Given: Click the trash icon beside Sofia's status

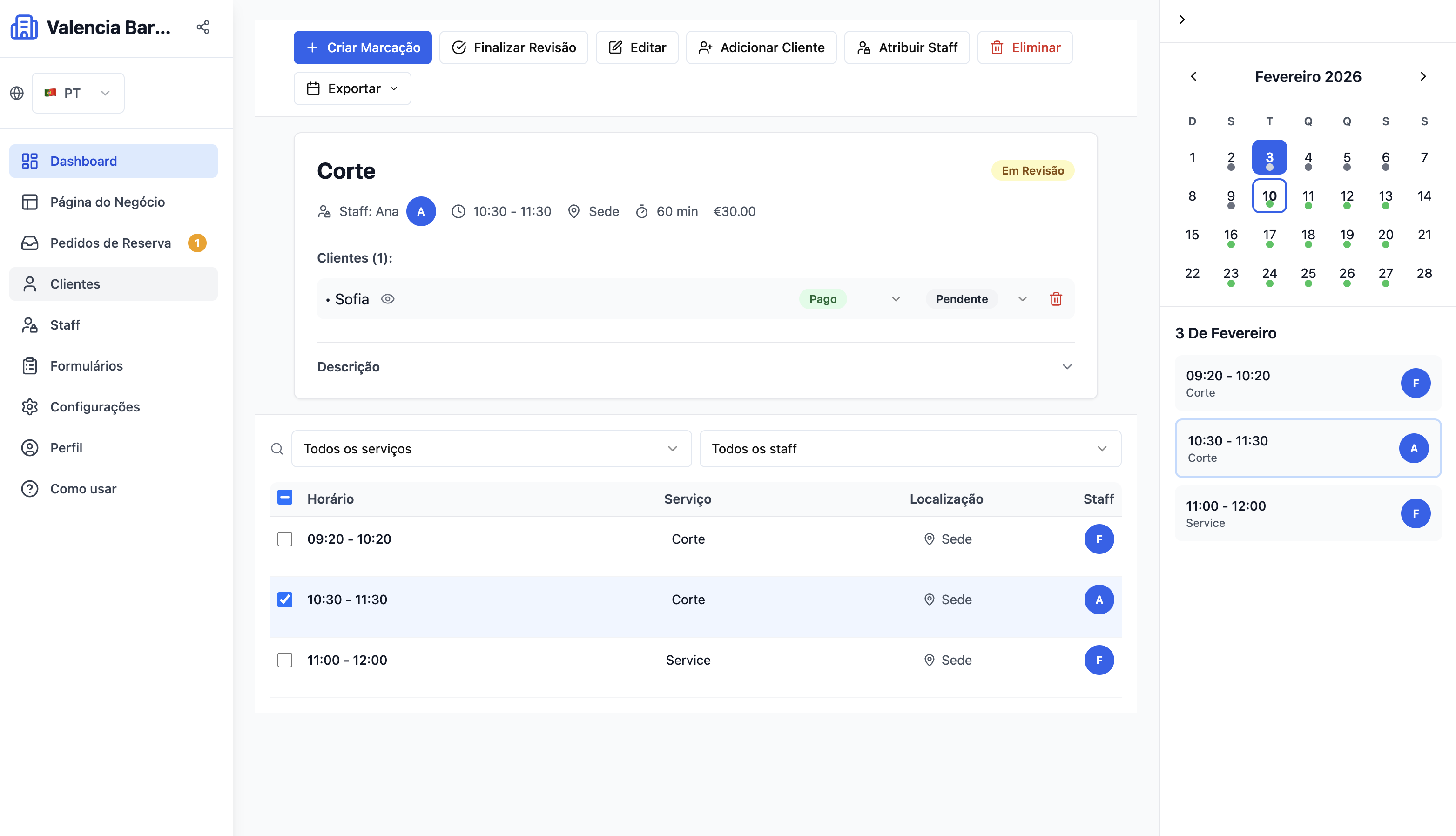Looking at the screenshot, I should pos(1055,298).
